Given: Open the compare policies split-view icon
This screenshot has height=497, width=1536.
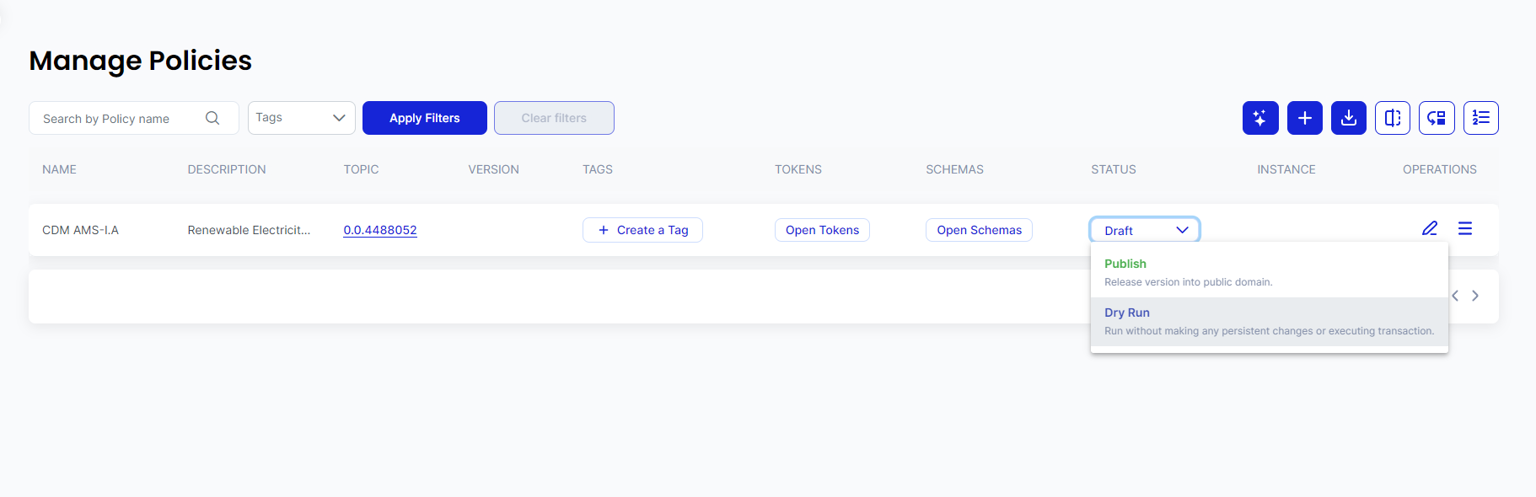Looking at the screenshot, I should click(x=1392, y=118).
